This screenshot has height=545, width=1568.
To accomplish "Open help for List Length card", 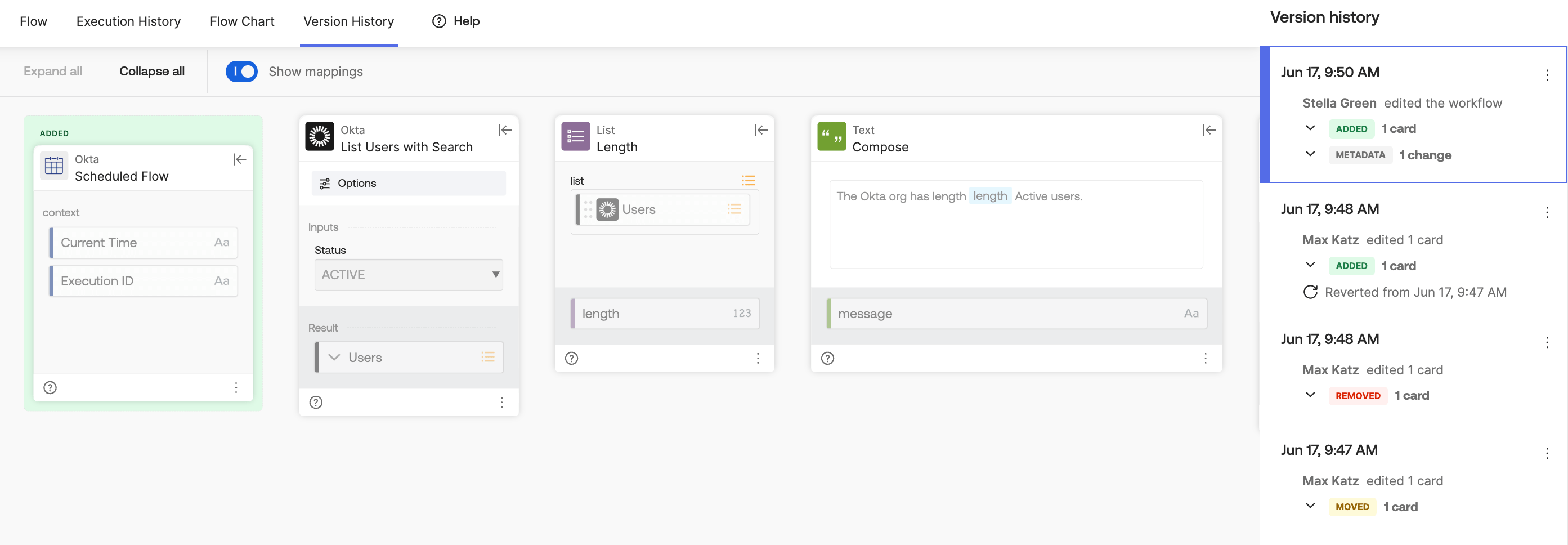I will [x=572, y=358].
